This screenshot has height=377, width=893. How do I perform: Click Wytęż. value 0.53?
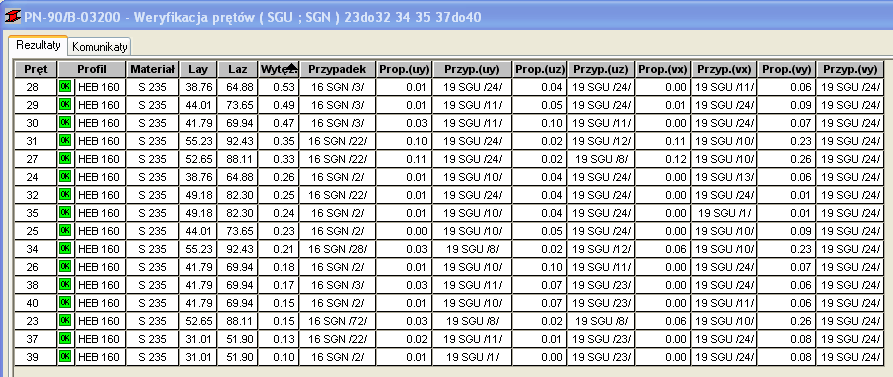(x=279, y=87)
